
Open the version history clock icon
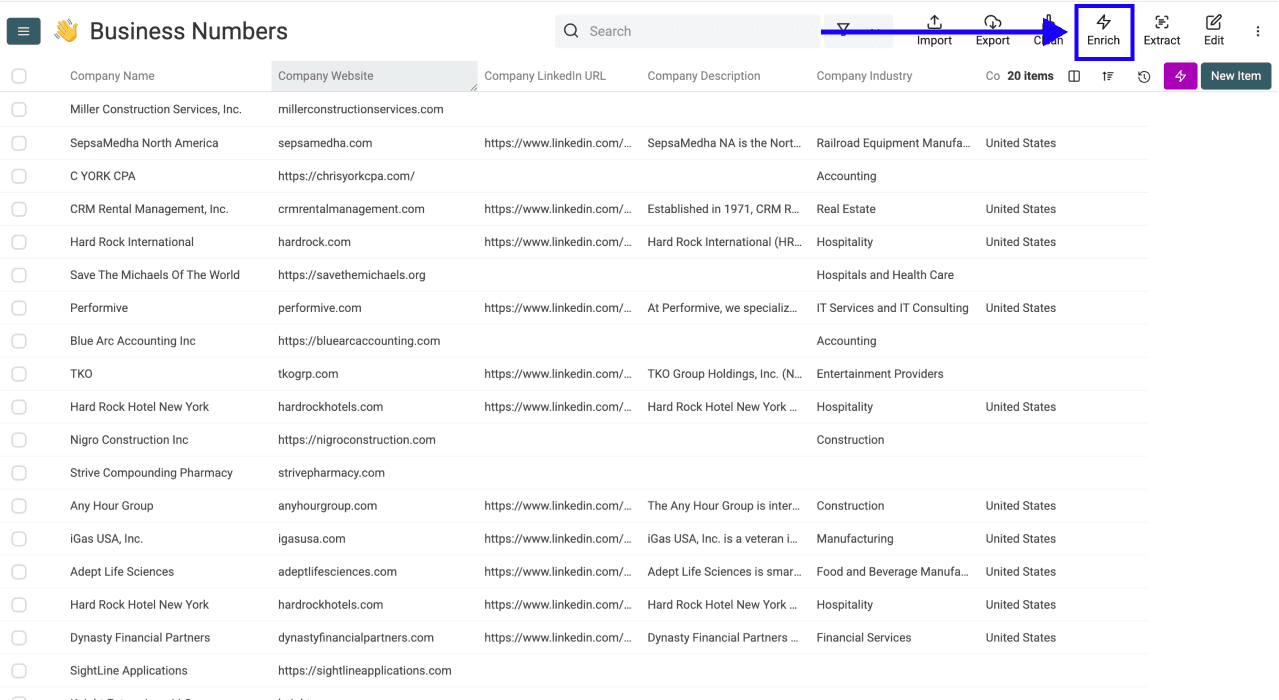pyautogui.click(x=1143, y=75)
